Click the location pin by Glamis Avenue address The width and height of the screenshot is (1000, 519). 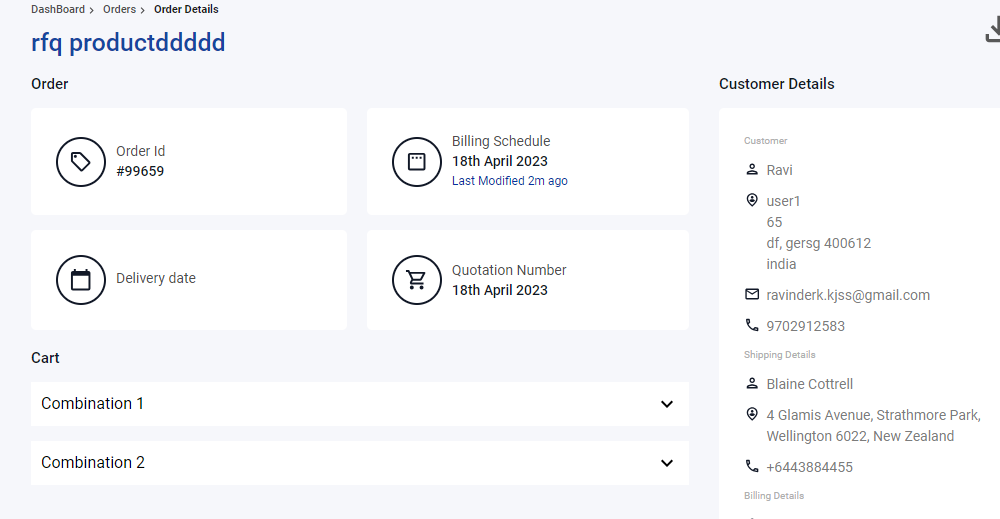[x=752, y=414]
